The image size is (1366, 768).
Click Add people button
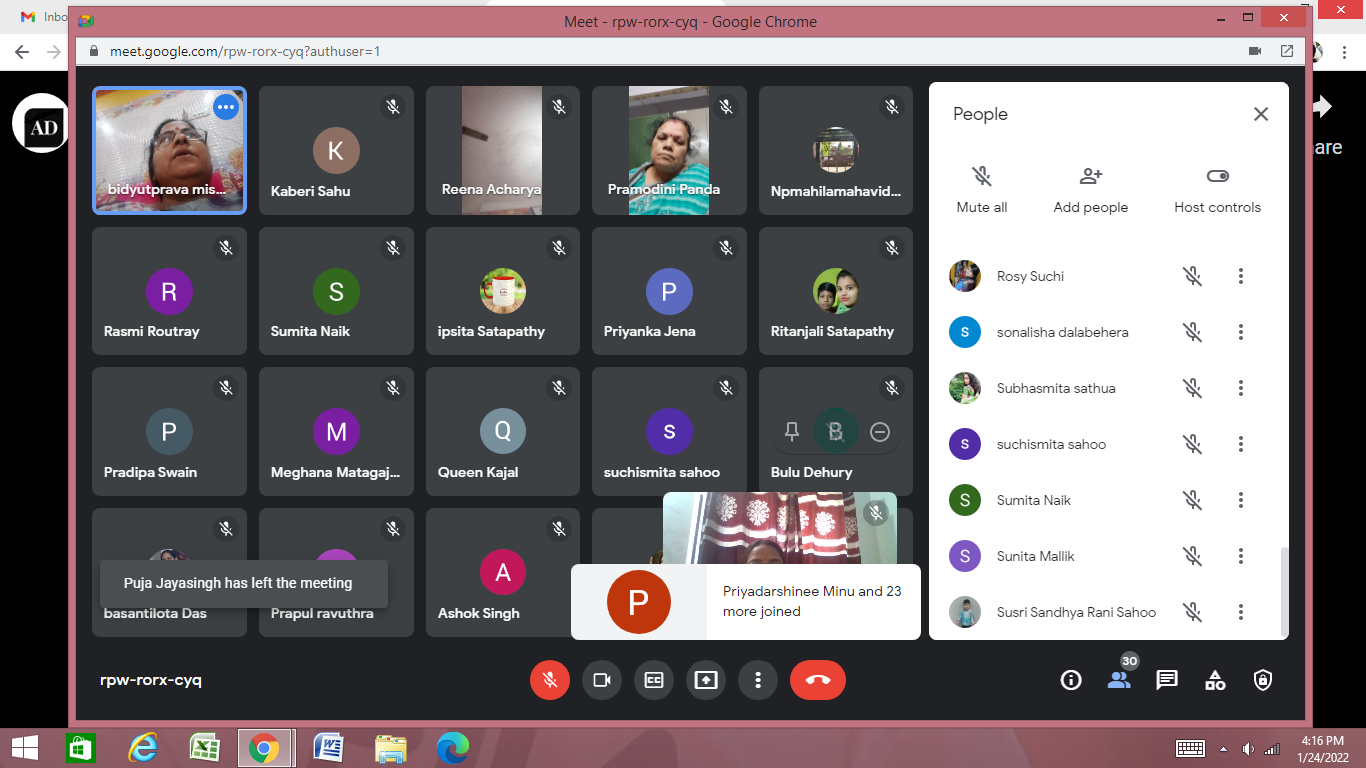point(1091,189)
